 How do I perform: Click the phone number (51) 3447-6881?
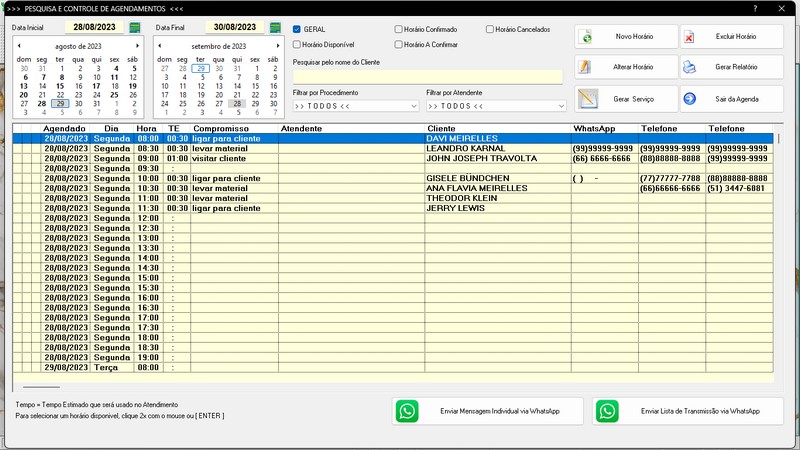[x=736, y=188]
